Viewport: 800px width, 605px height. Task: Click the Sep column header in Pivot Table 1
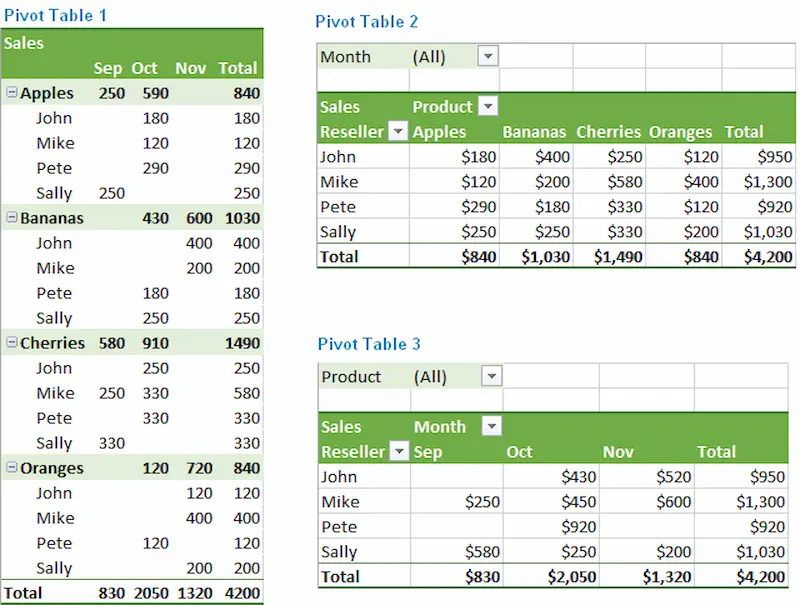108,68
